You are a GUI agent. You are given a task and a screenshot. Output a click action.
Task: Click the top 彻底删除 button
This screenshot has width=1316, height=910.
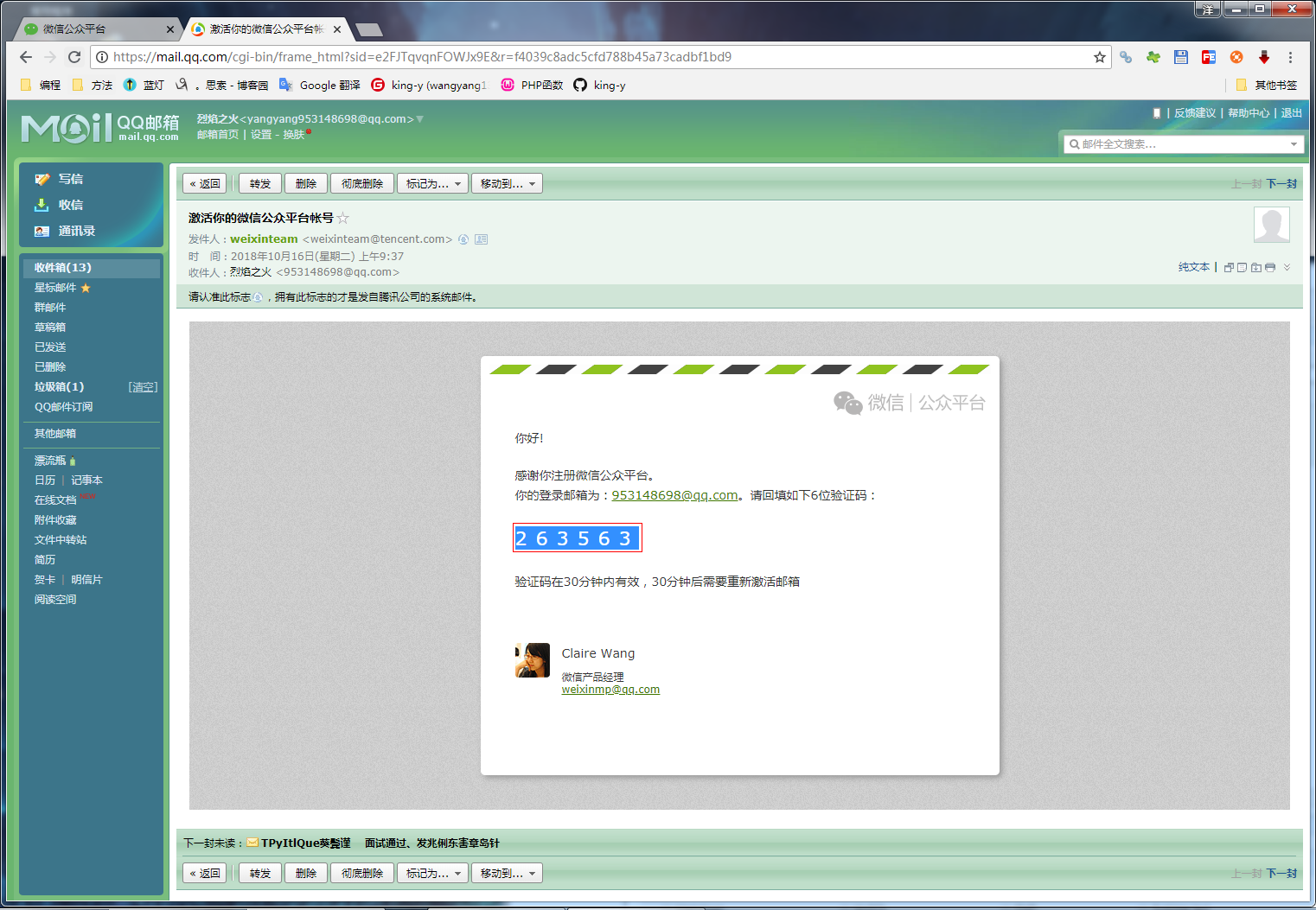[x=362, y=183]
